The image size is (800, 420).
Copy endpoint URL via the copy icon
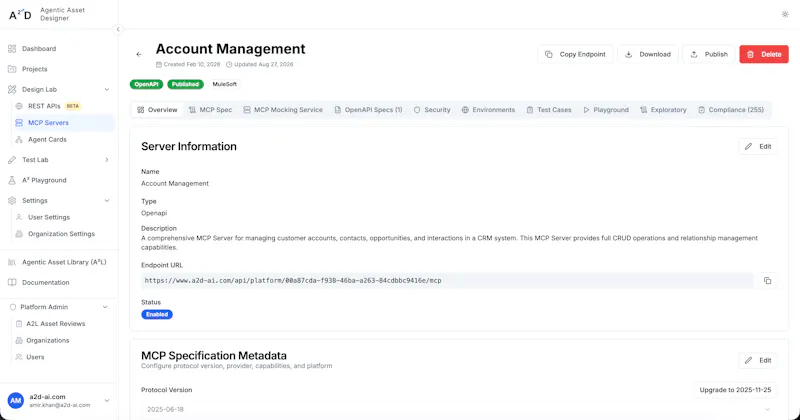767,281
